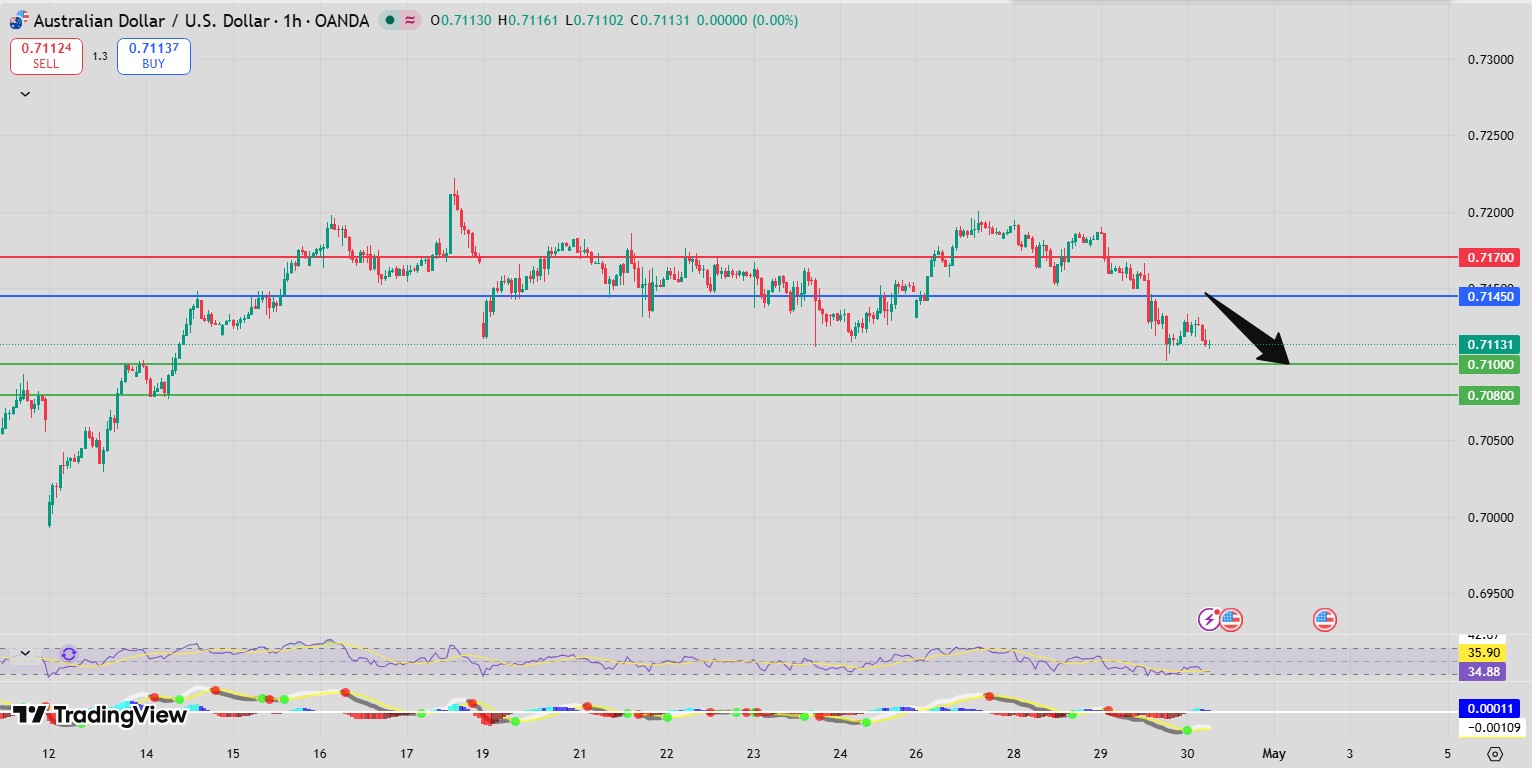Viewport: 1532px width, 768px height.
Task: Click the black downward arrow drawing
Action: tap(1248, 329)
